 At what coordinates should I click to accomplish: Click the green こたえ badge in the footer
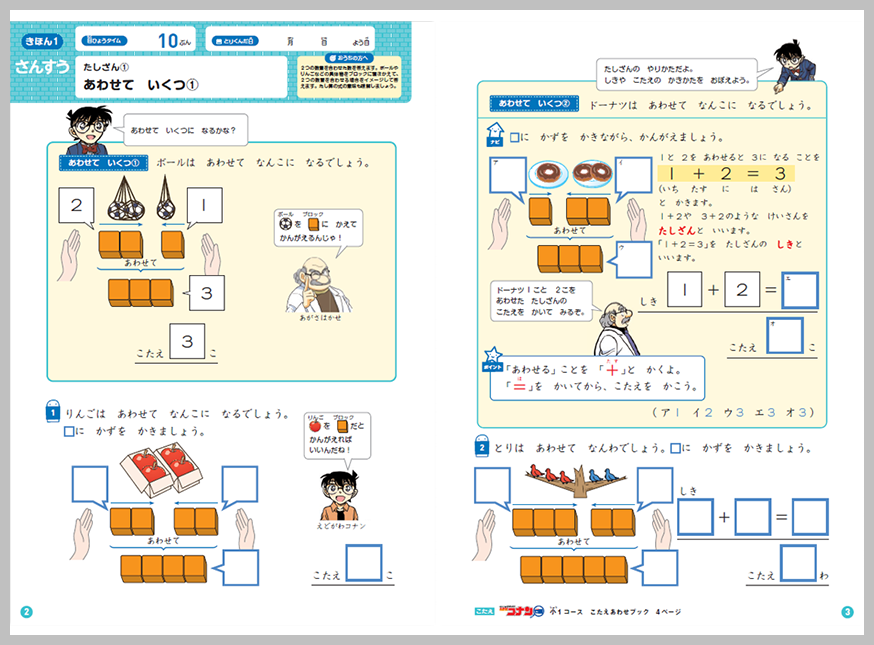[x=484, y=612]
